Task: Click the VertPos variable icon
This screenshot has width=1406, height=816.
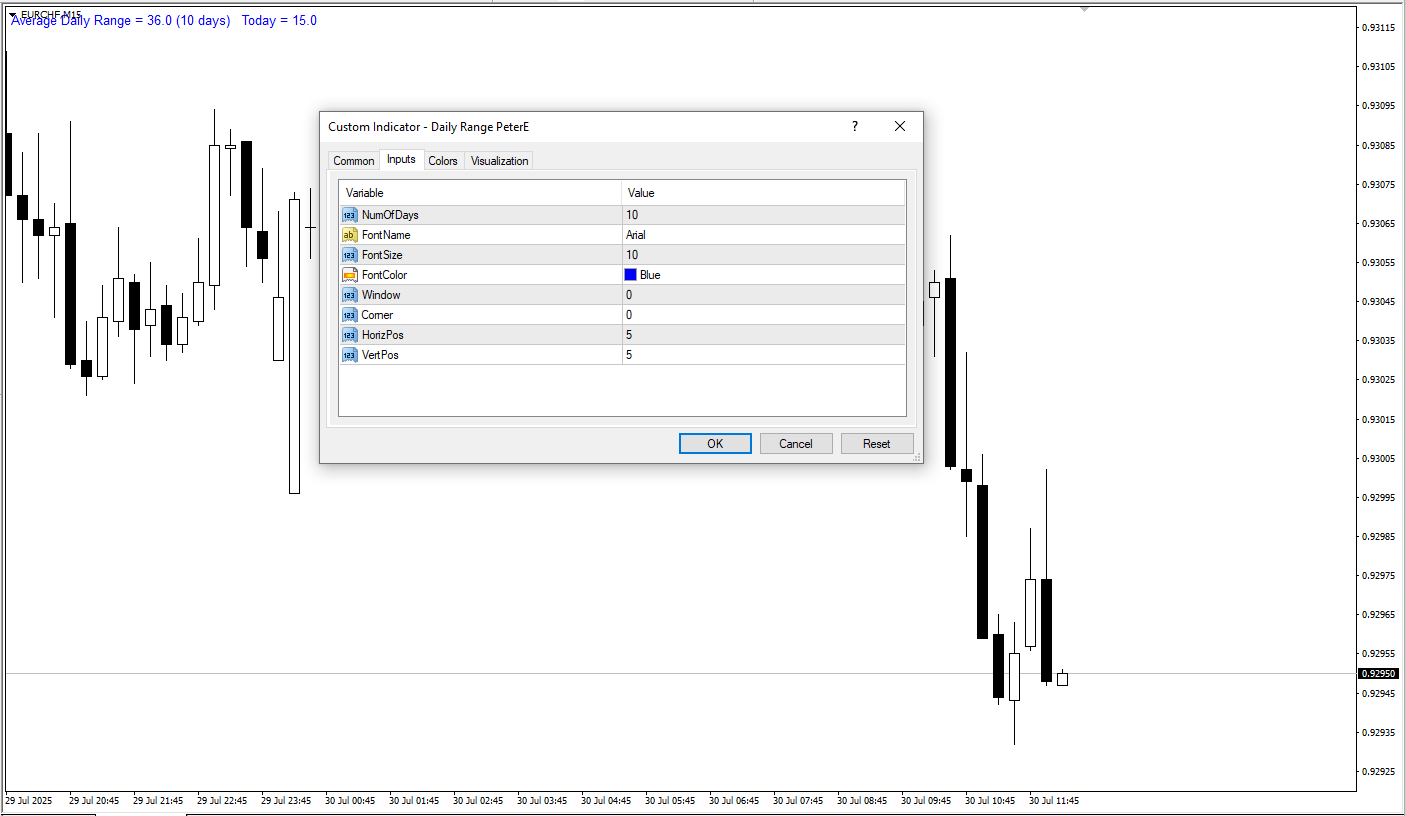Action: (349, 355)
